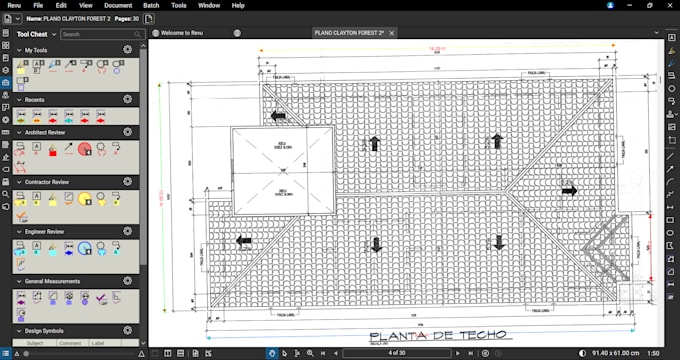Open the file access dropdown arrow

(x=18, y=19)
